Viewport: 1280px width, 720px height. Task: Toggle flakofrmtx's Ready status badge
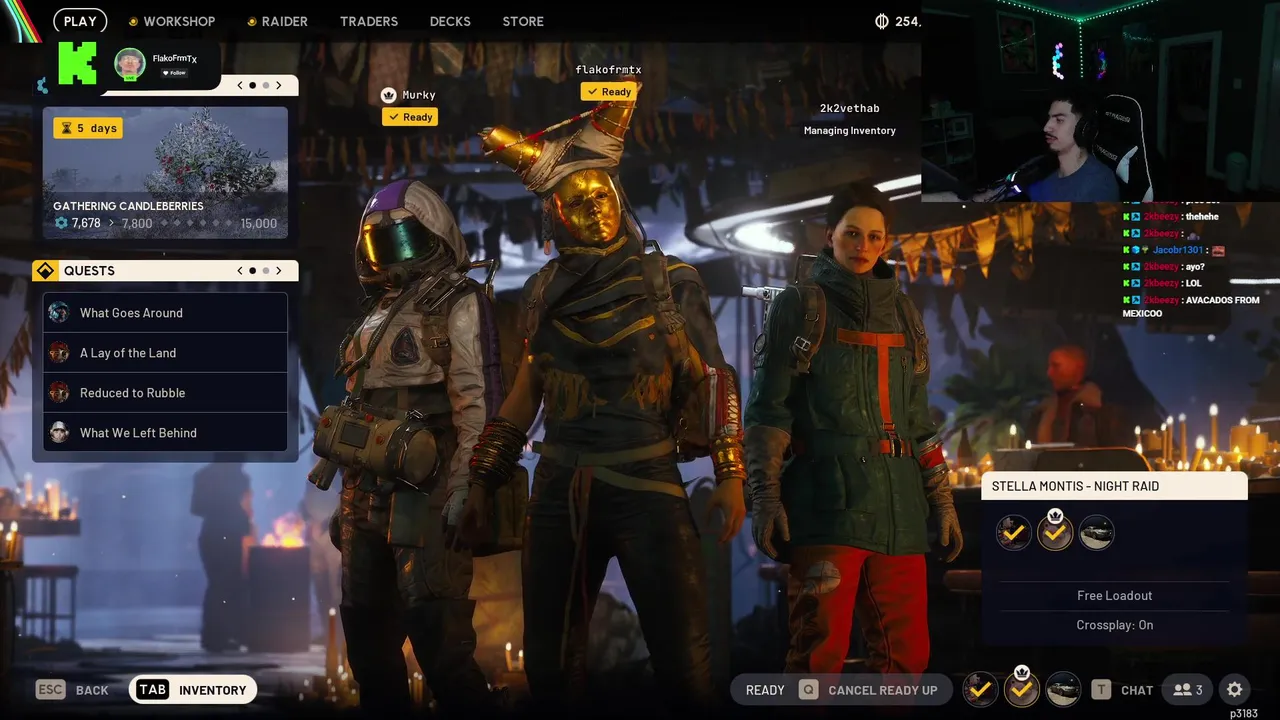[609, 91]
